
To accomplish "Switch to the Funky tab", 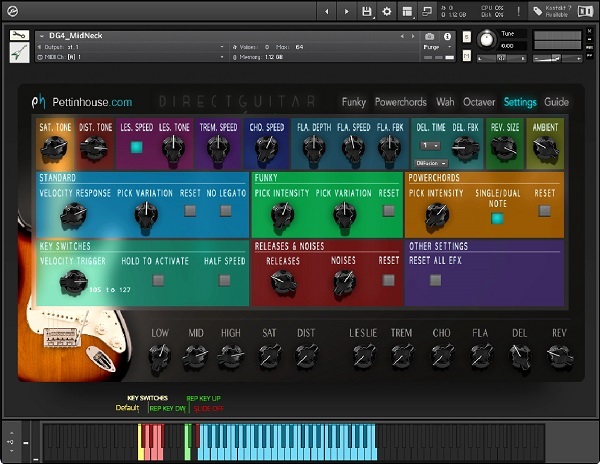I will [354, 102].
